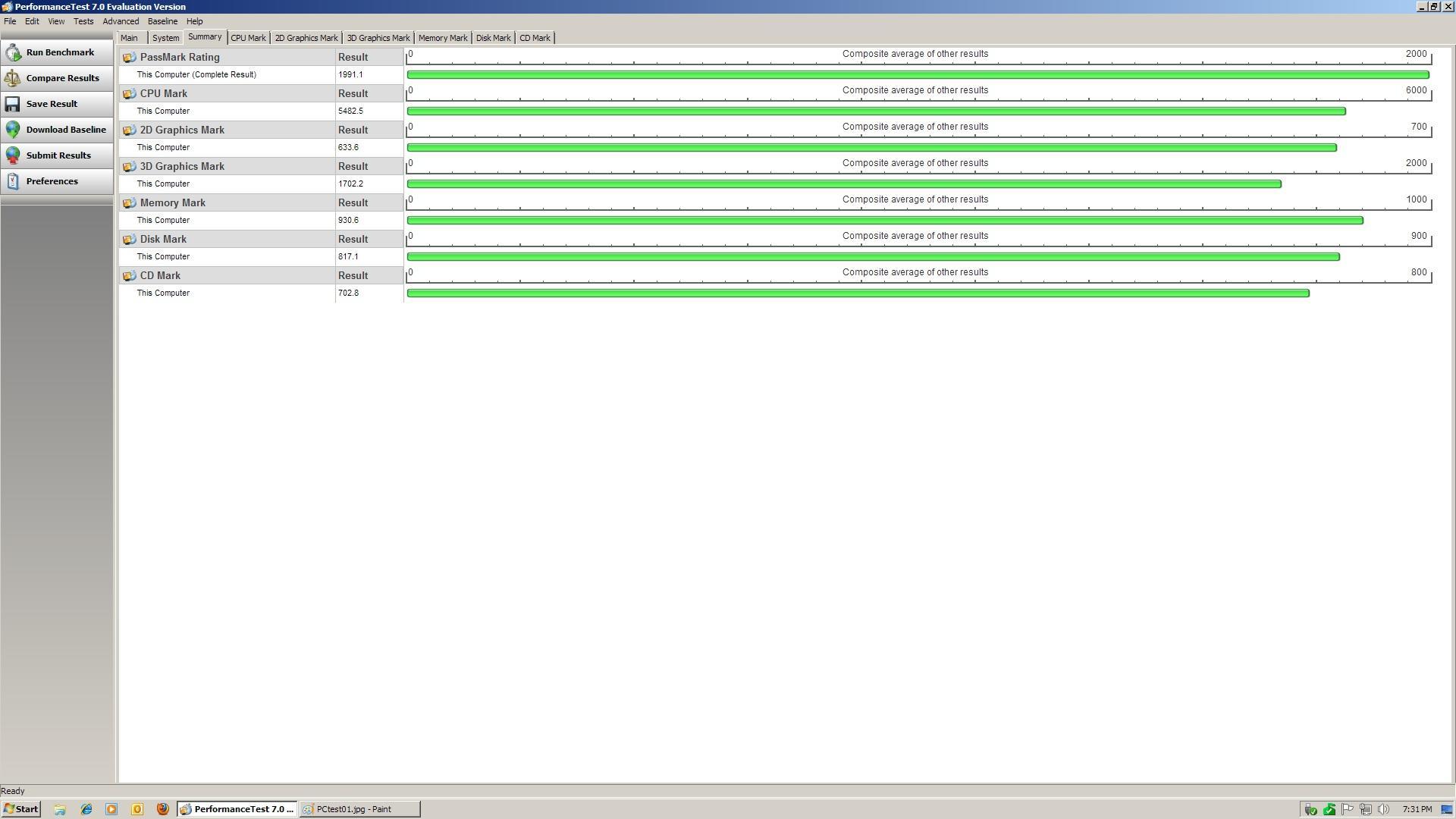Click the CPU Mark green result bar

pos(877,111)
